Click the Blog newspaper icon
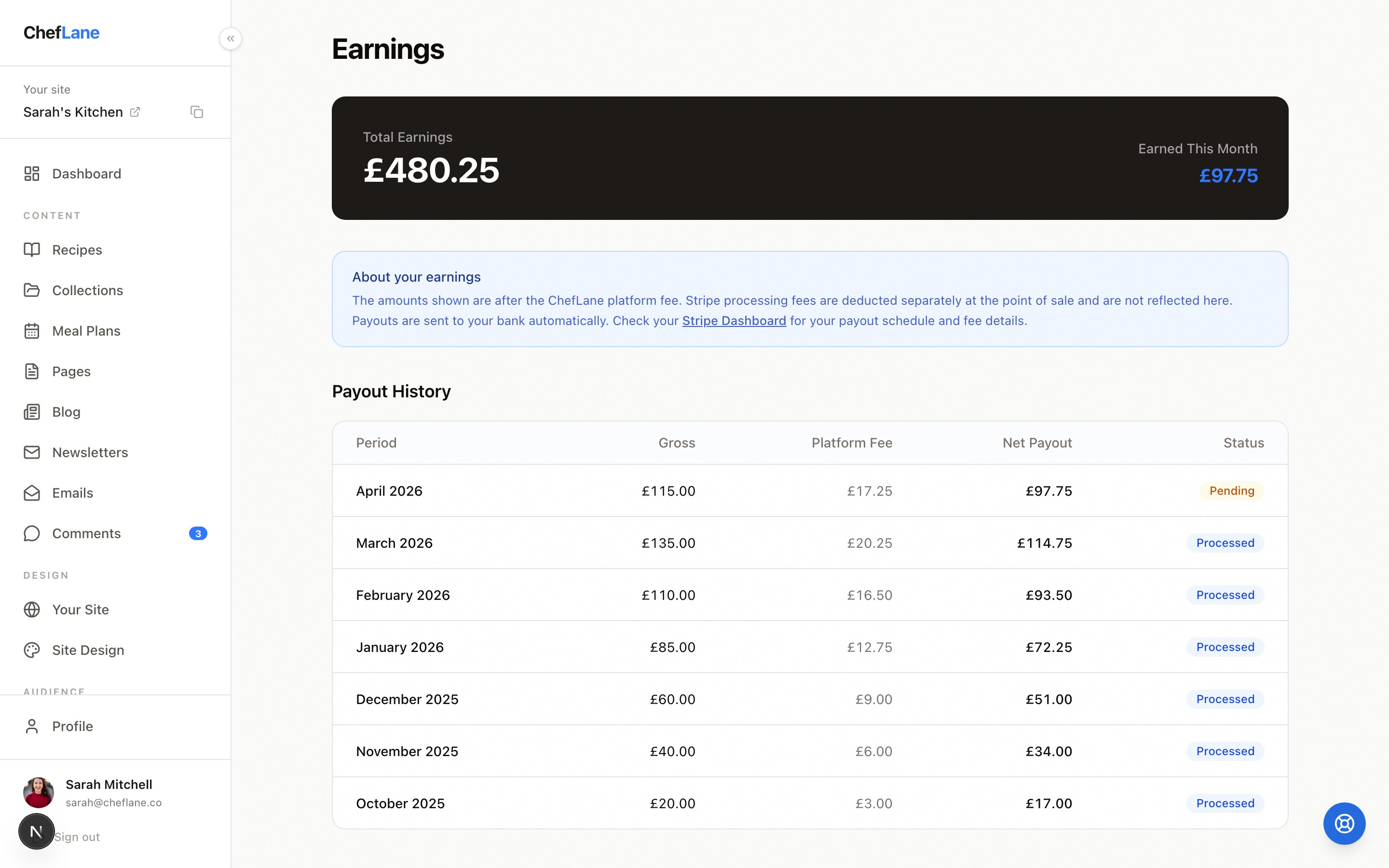 click(x=31, y=412)
